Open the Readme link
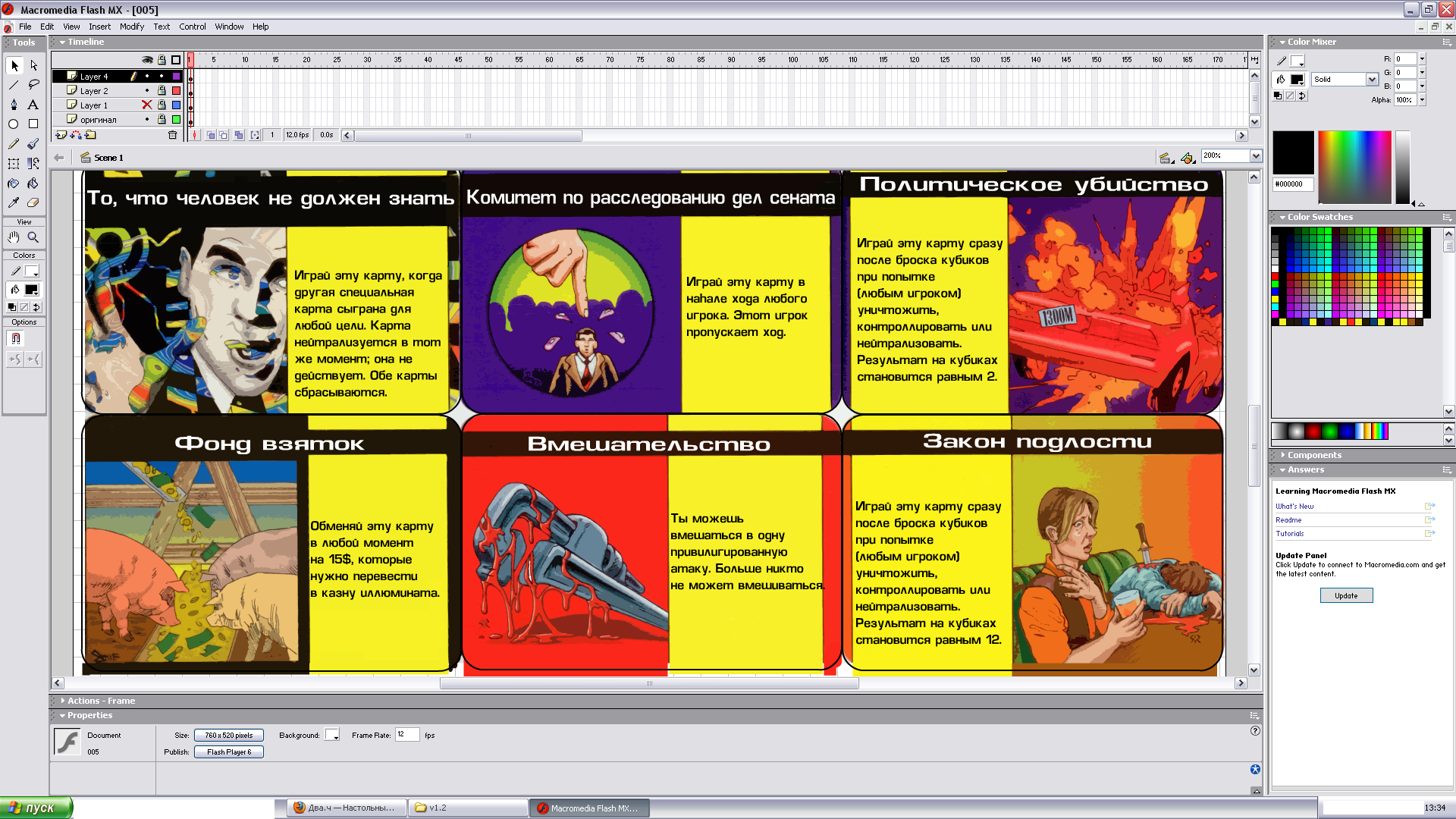Viewport: 1456px width, 819px height. tap(1288, 520)
